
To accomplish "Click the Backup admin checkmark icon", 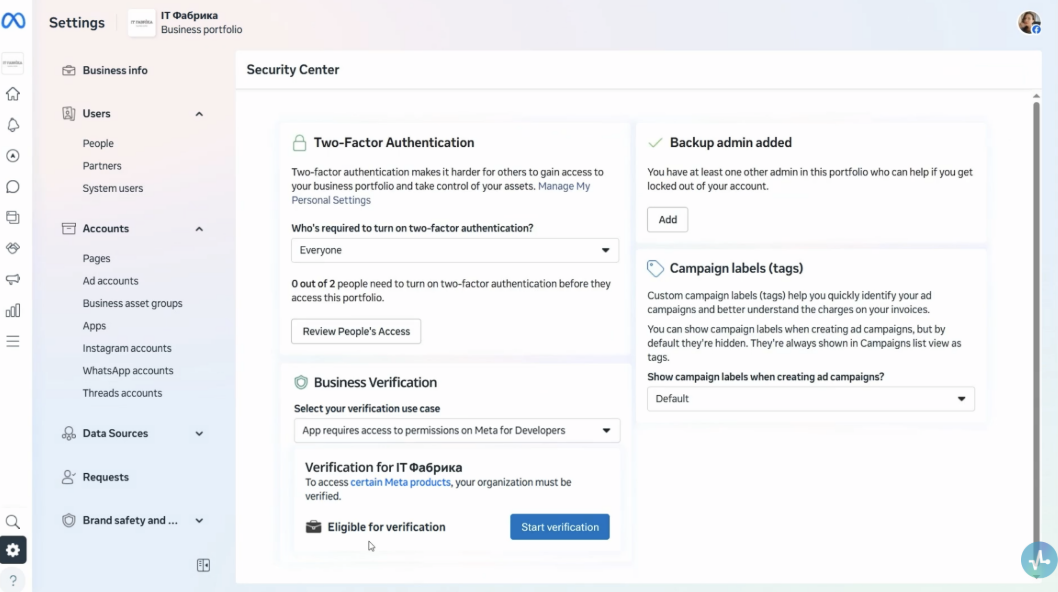I will click(655, 142).
